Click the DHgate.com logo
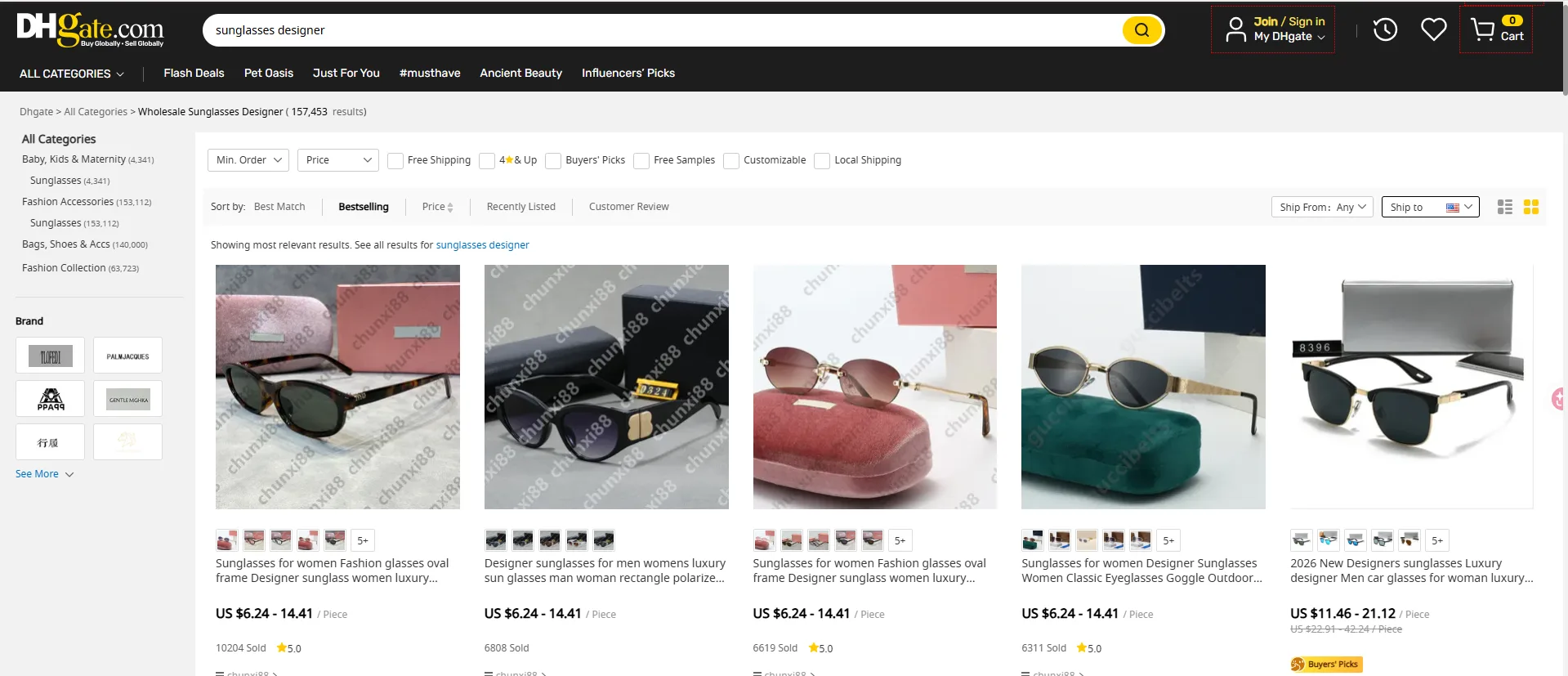The width and height of the screenshot is (1568, 676). pyautogui.click(x=90, y=29)
